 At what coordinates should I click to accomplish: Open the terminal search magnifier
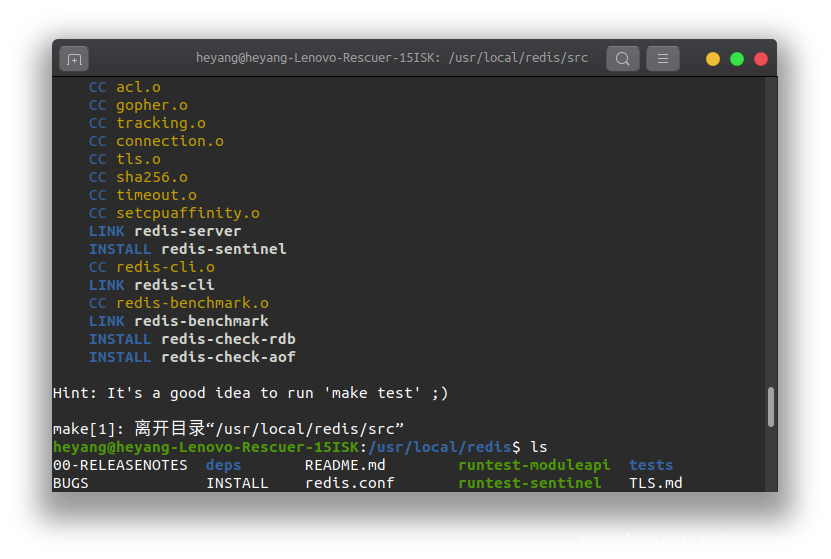pyautogui.click(x=623, y=58)
